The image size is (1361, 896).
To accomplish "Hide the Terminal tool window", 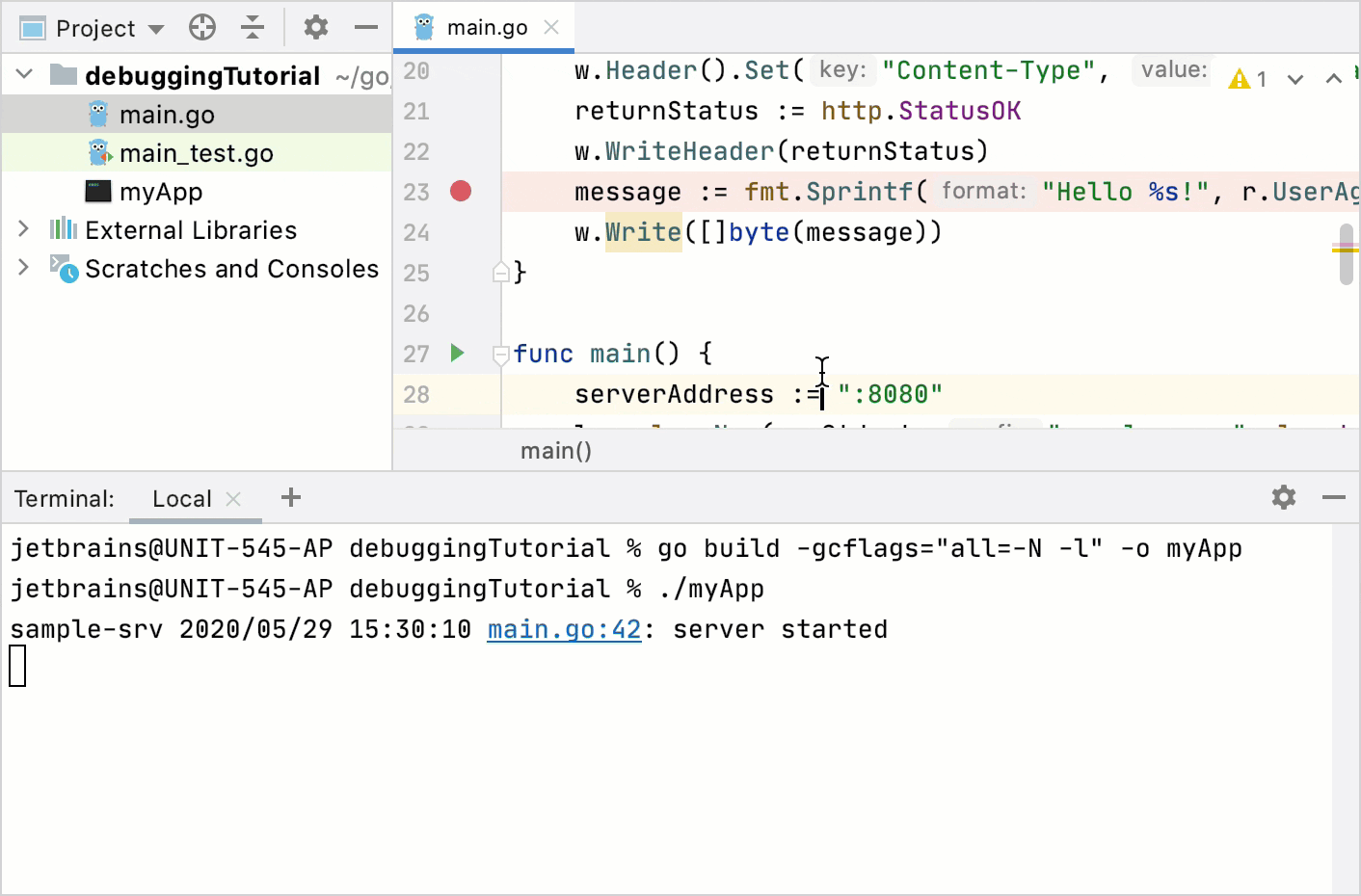I will pyautogui.click(x=1334, y=497).
